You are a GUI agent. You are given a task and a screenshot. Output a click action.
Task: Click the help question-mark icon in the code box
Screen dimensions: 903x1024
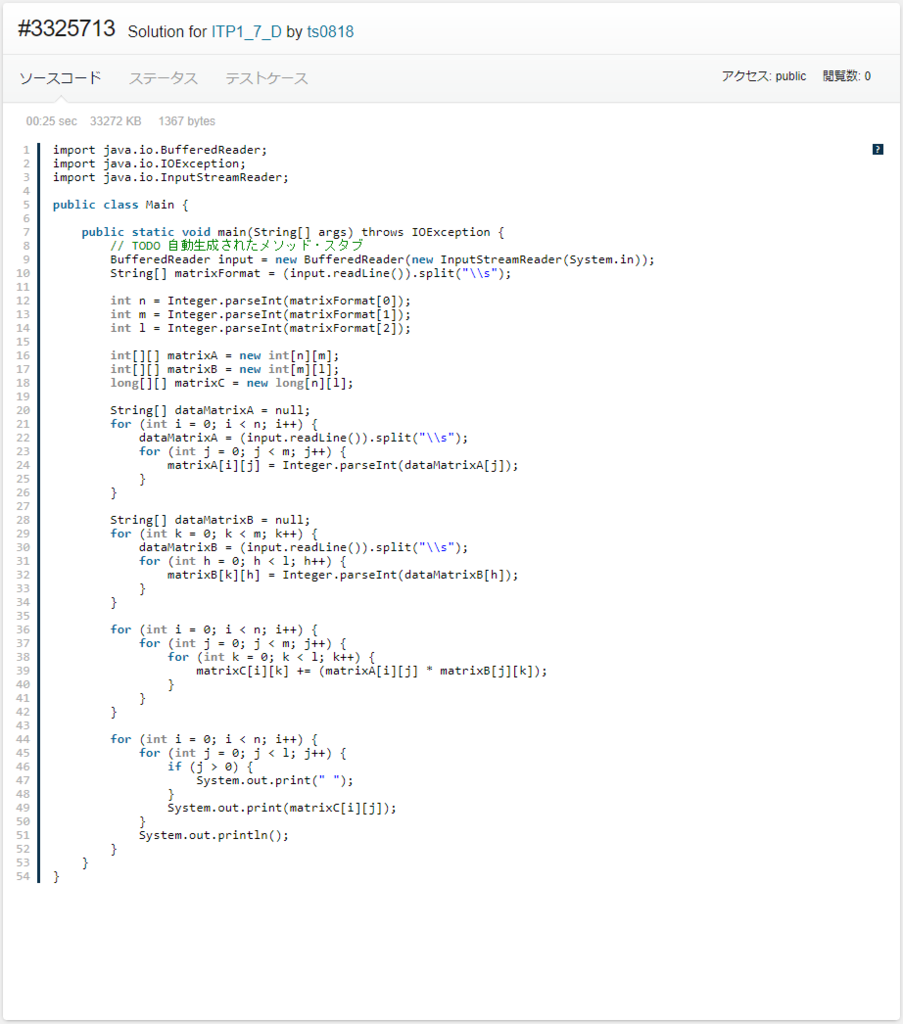[x=878, y=150]
